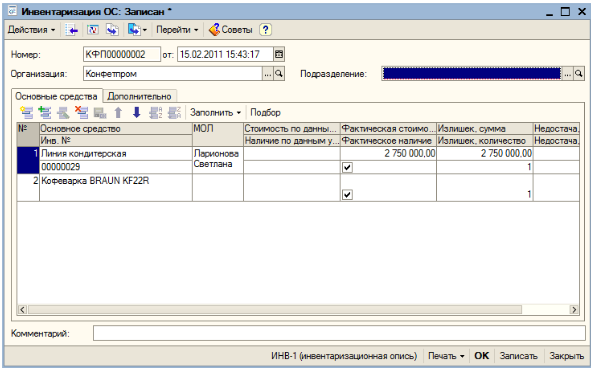This screenshot has height=370, width=591.
Task: Click the Излишек, сумма column header
Action: (x=484, y=129)
